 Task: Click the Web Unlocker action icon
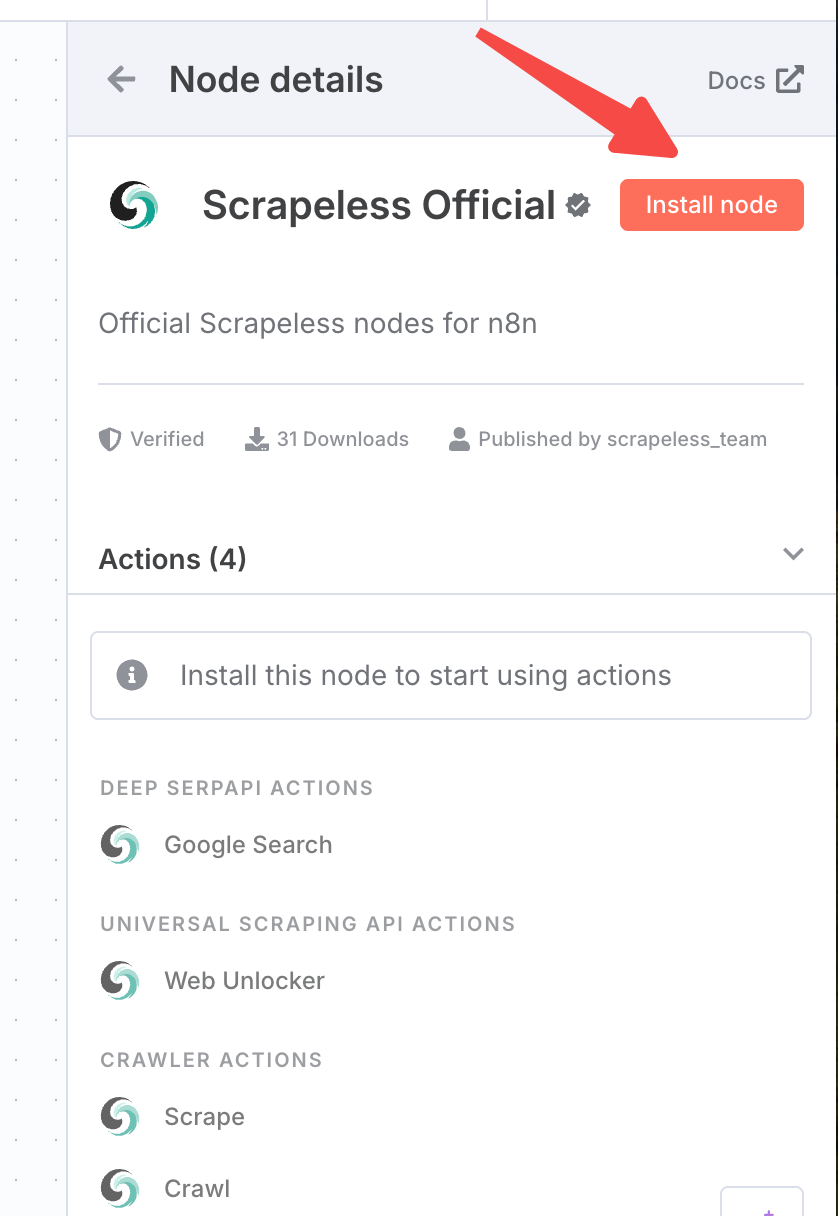coord(120,981)
